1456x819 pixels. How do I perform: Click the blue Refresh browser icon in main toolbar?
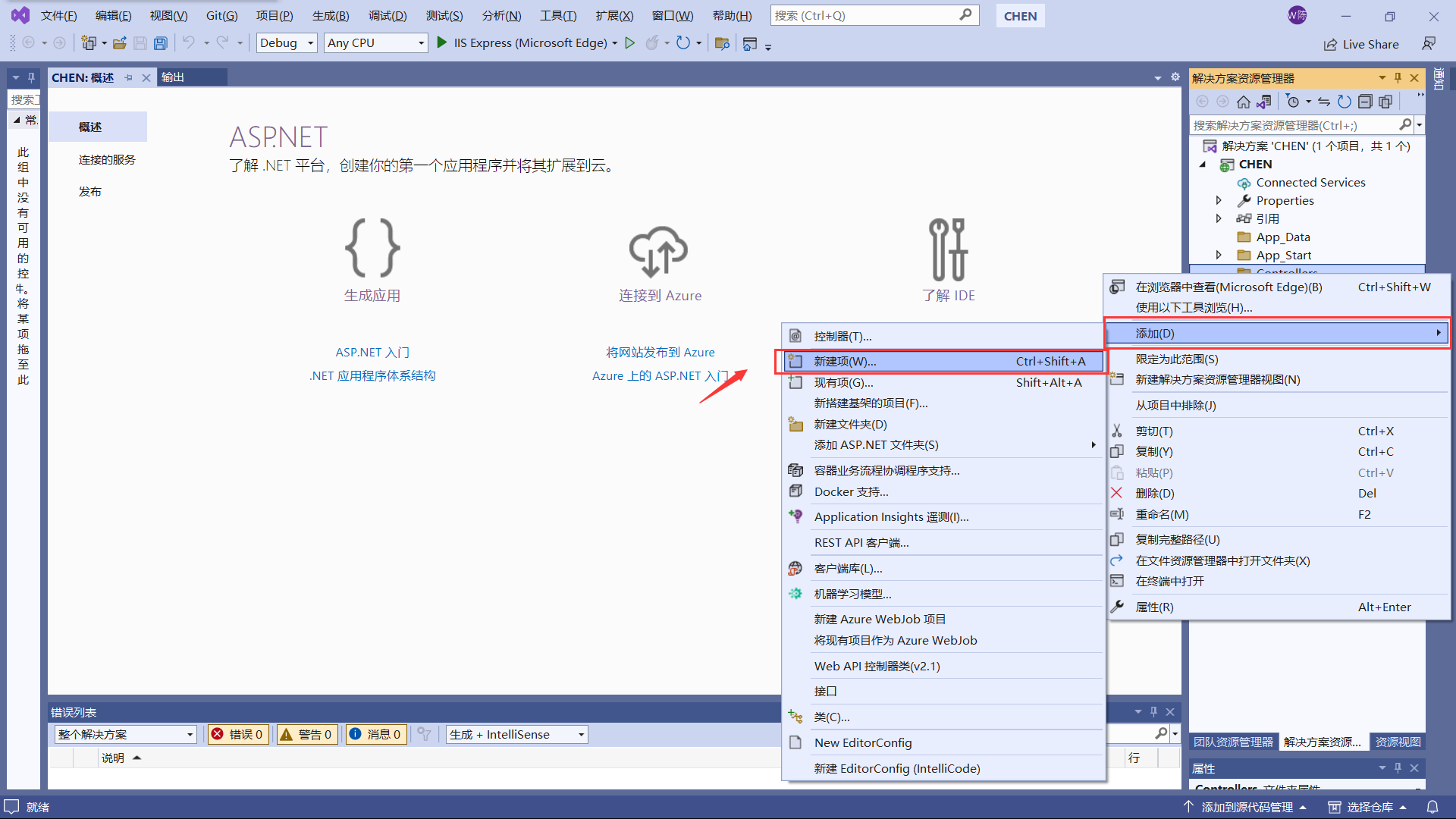point(683,43)
